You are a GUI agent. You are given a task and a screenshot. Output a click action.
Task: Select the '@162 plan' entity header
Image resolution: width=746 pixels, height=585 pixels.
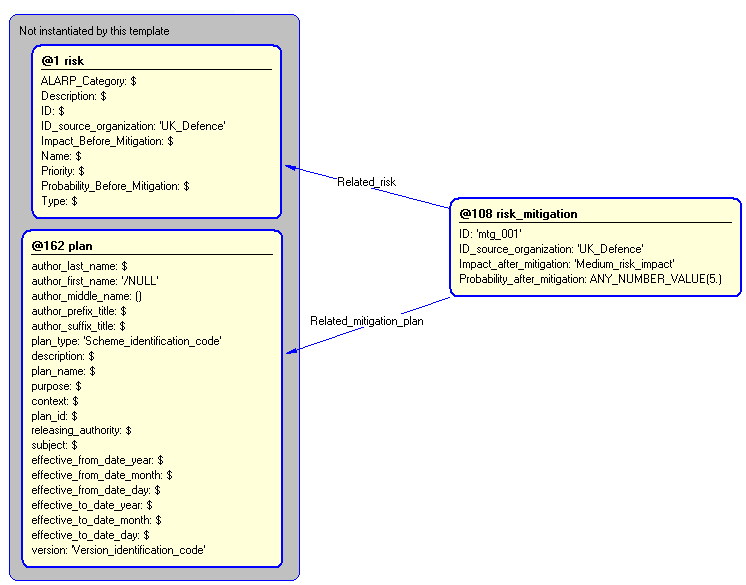62,246
